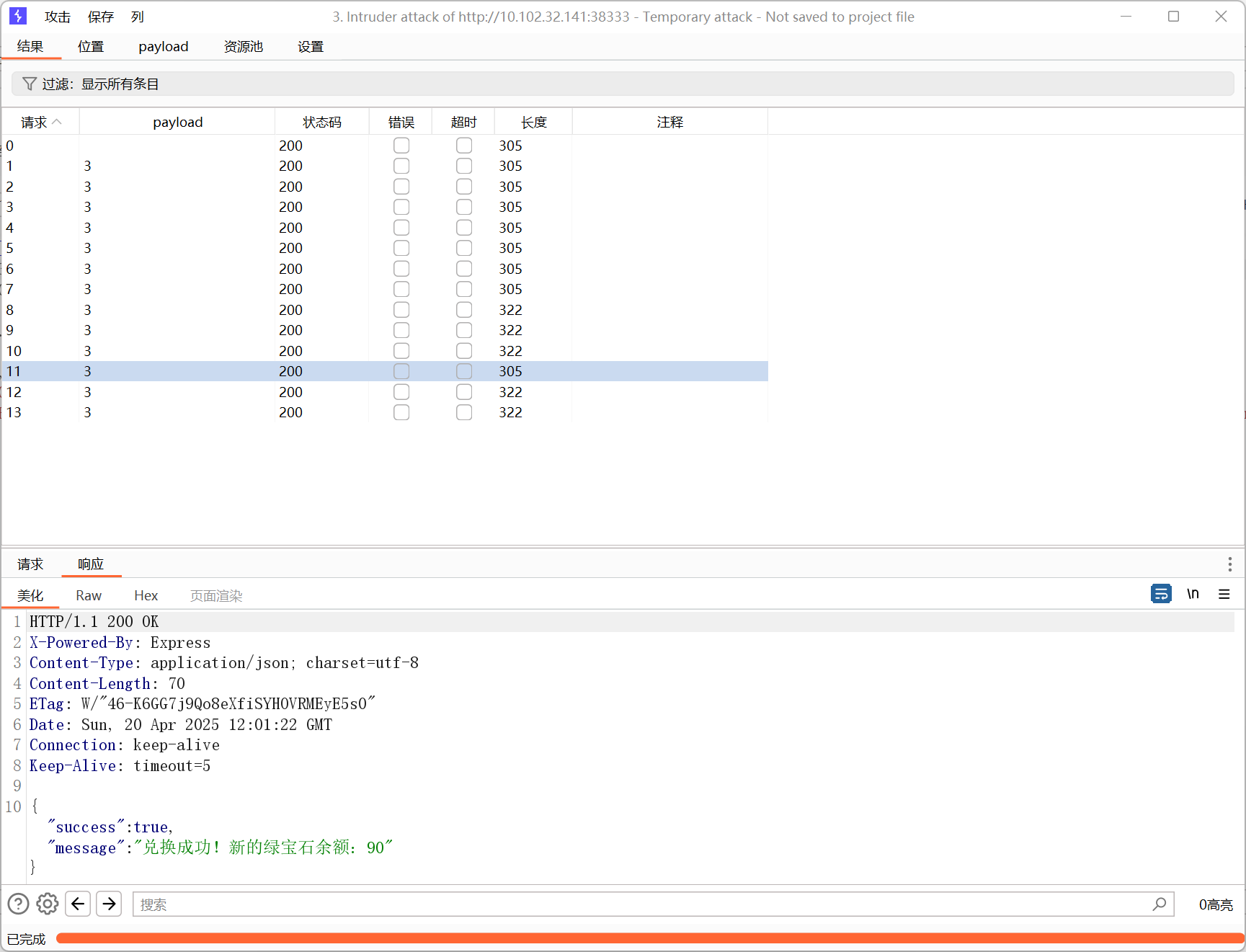Viewport: 1246px width, 952px height.
Task: Open help via question mark icon
Action: pos(18,904)
